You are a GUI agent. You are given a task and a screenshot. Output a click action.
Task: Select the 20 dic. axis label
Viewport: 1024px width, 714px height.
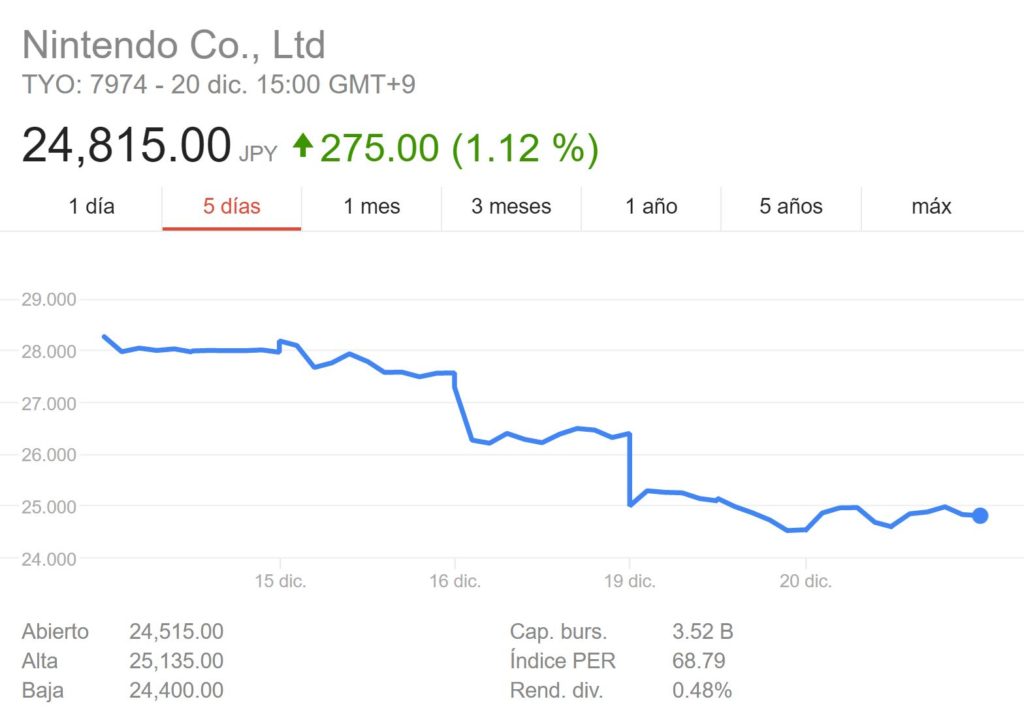pos(805,581)
